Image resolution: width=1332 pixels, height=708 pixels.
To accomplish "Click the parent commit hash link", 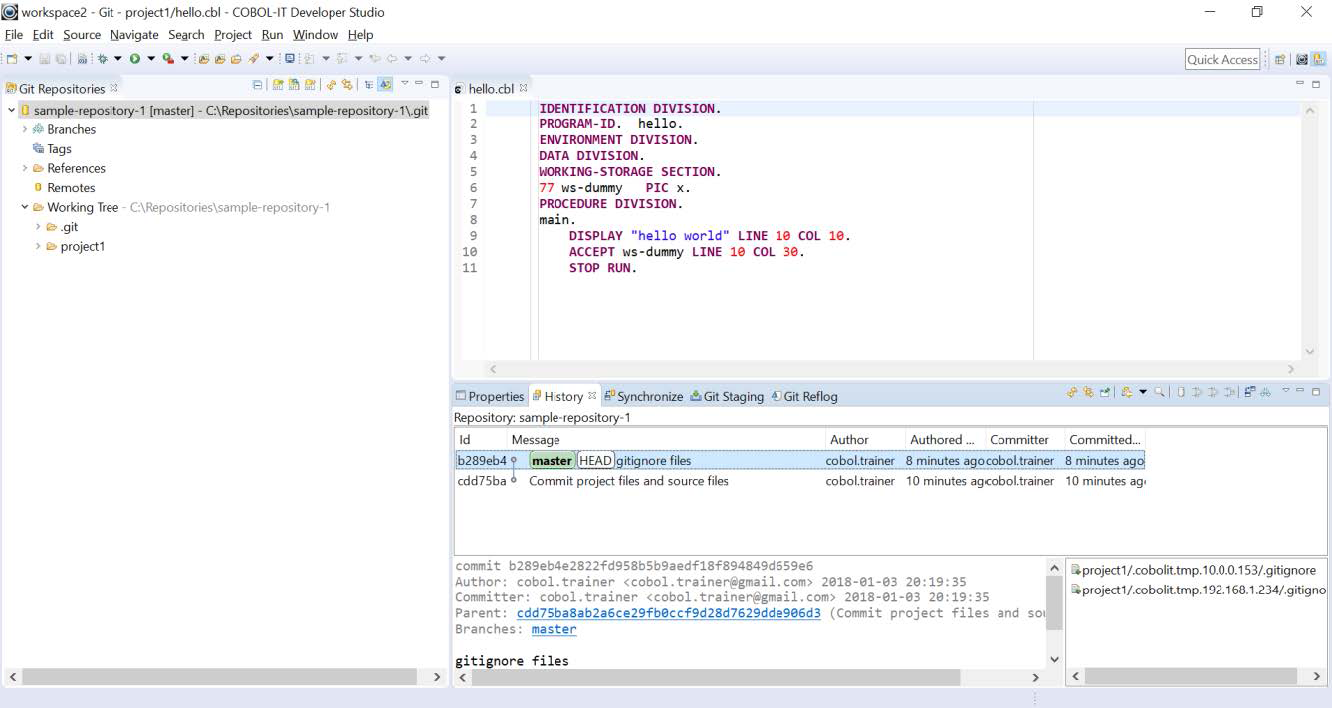I will [668, 613].
